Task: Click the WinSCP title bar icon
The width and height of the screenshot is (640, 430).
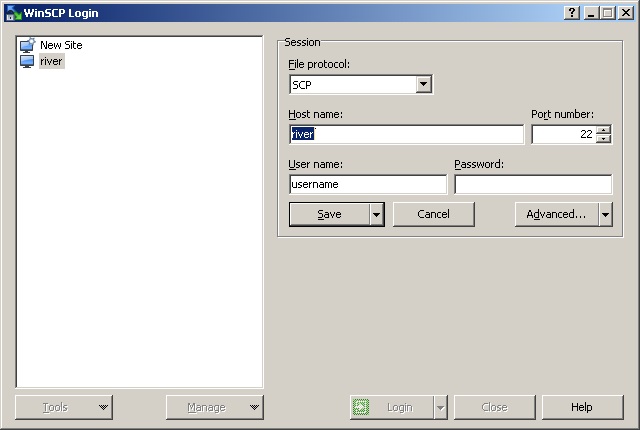Action: [x=13, y=13]
